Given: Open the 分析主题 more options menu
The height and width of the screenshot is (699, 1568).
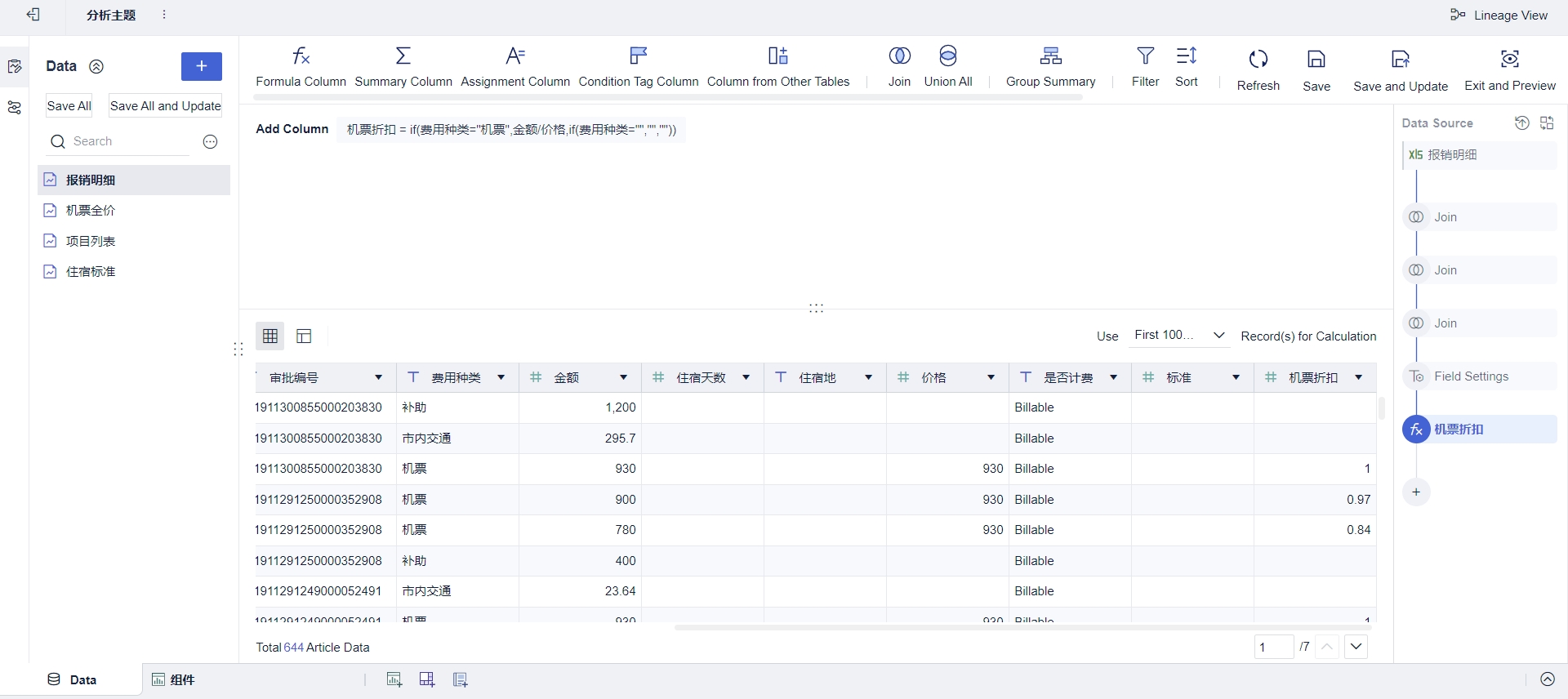Looking at the screenshot, I should pos(164,15).
